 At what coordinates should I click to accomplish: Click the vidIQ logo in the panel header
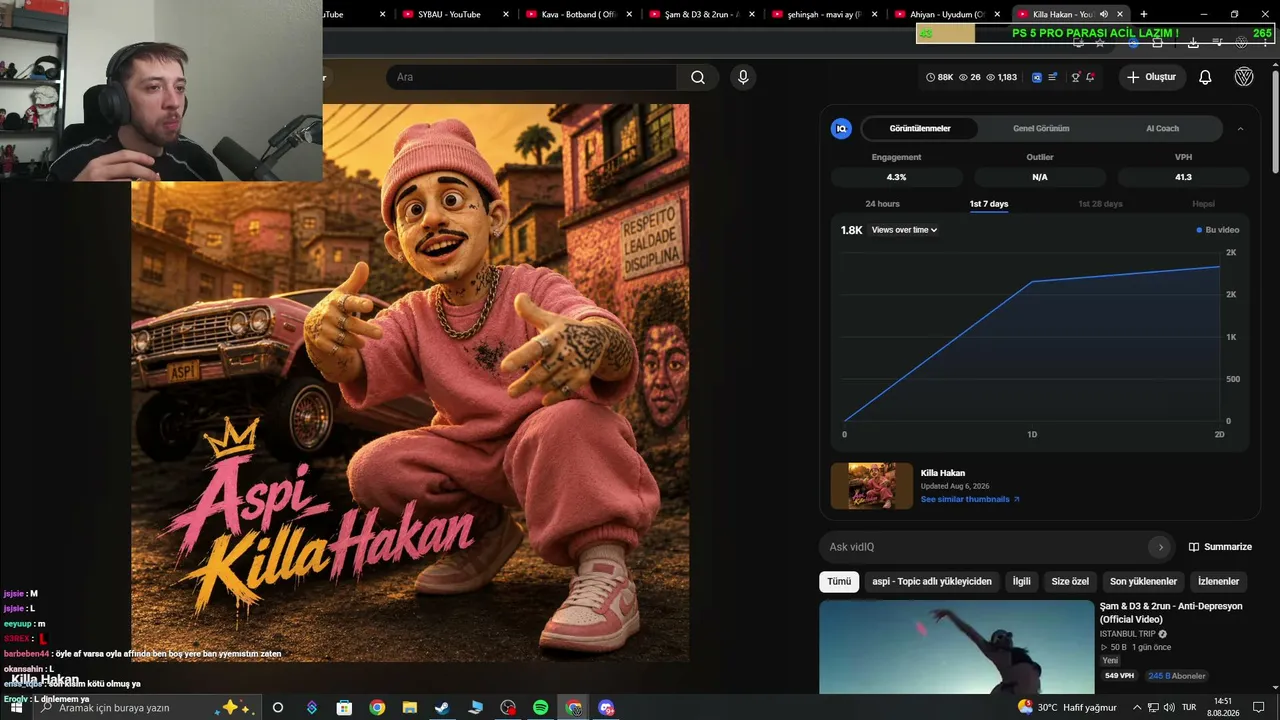(841, 128)
